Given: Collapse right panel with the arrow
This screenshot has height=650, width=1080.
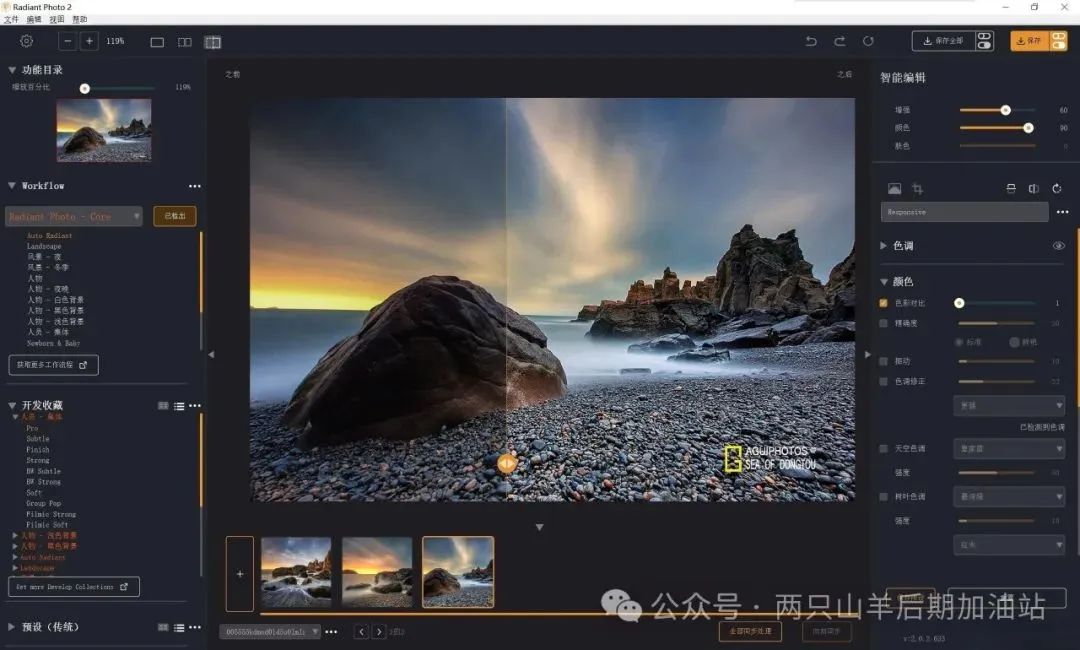Looking at the screenshot, I should [x=867, y=355].
